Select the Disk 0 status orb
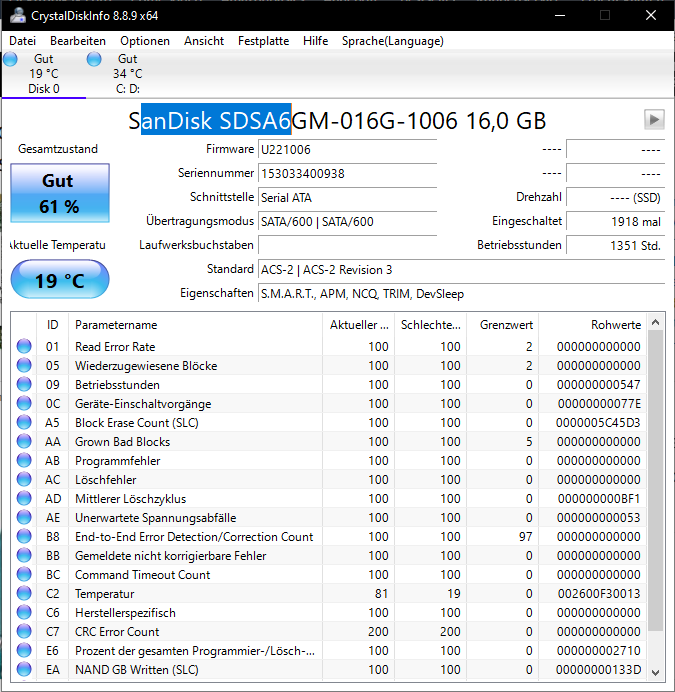675x692 pixels. [x=10, y=59]
